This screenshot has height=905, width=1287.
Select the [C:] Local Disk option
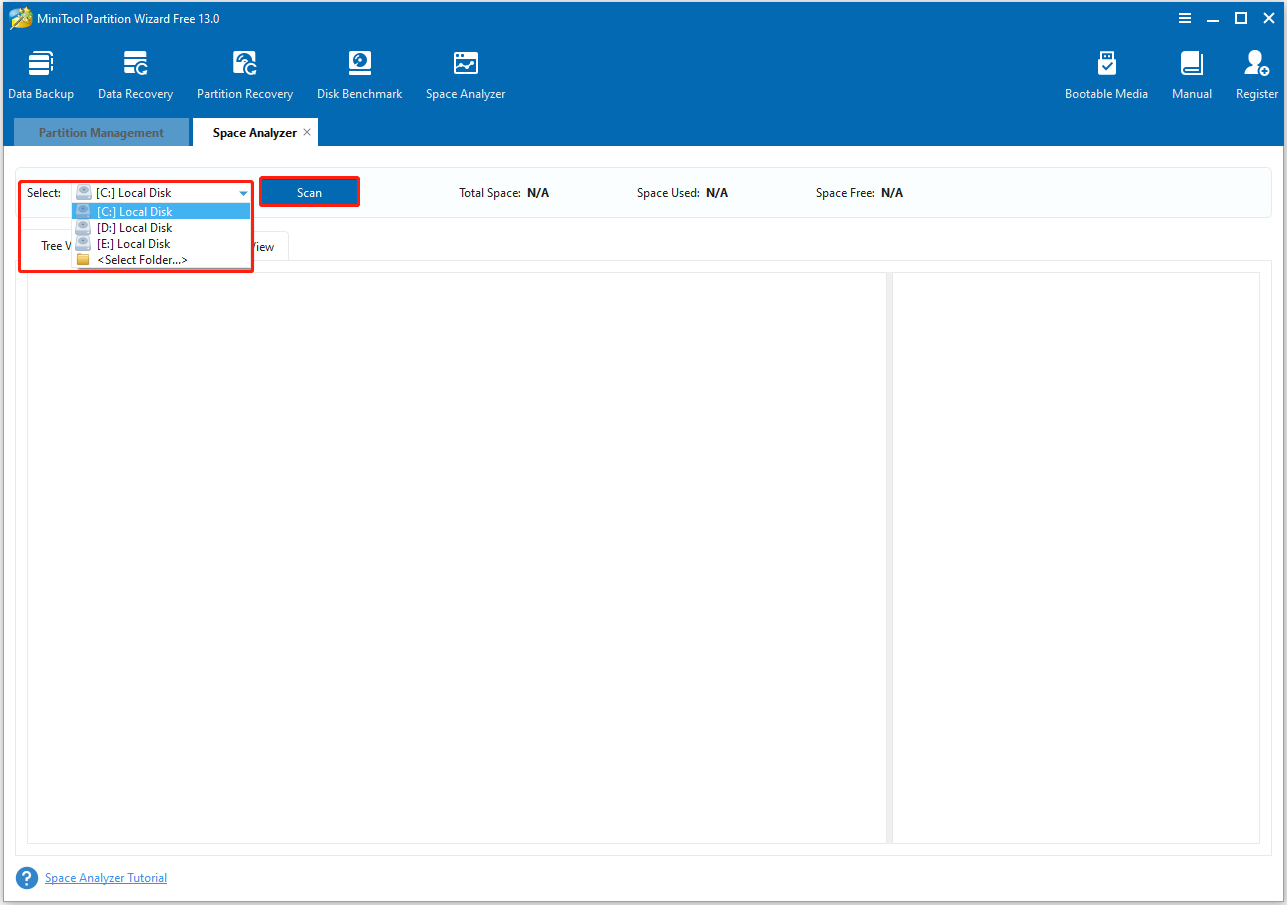click(x=160, y=211)
